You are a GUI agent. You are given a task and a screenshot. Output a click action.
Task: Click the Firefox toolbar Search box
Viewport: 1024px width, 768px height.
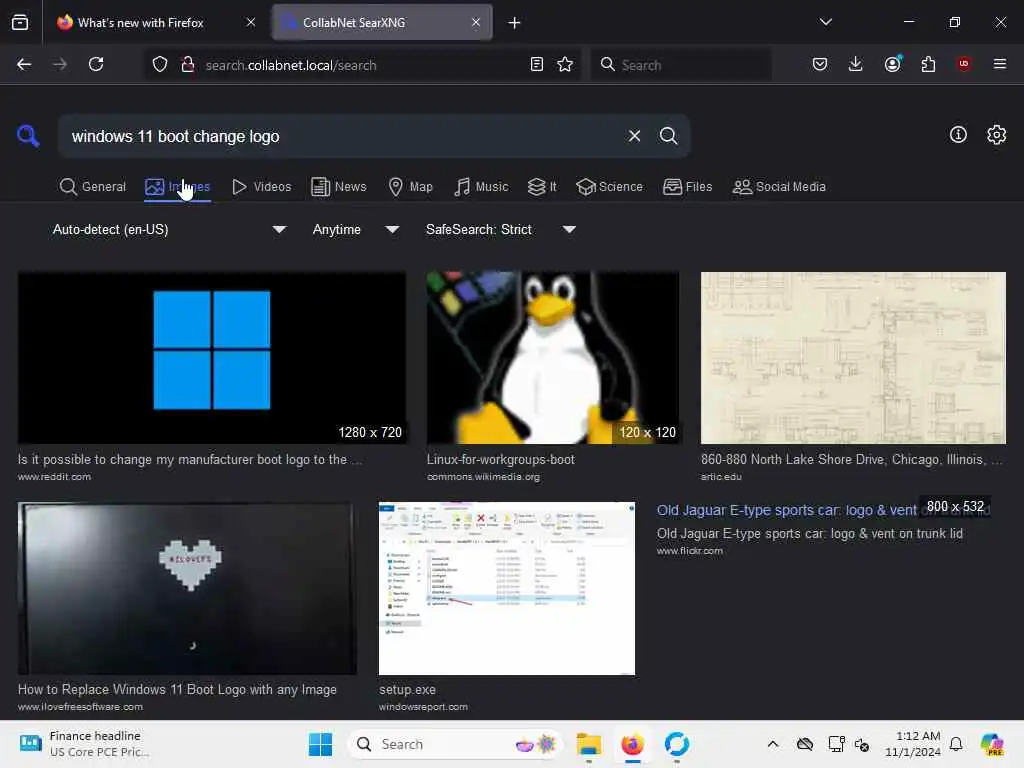(x=681, y=65)
